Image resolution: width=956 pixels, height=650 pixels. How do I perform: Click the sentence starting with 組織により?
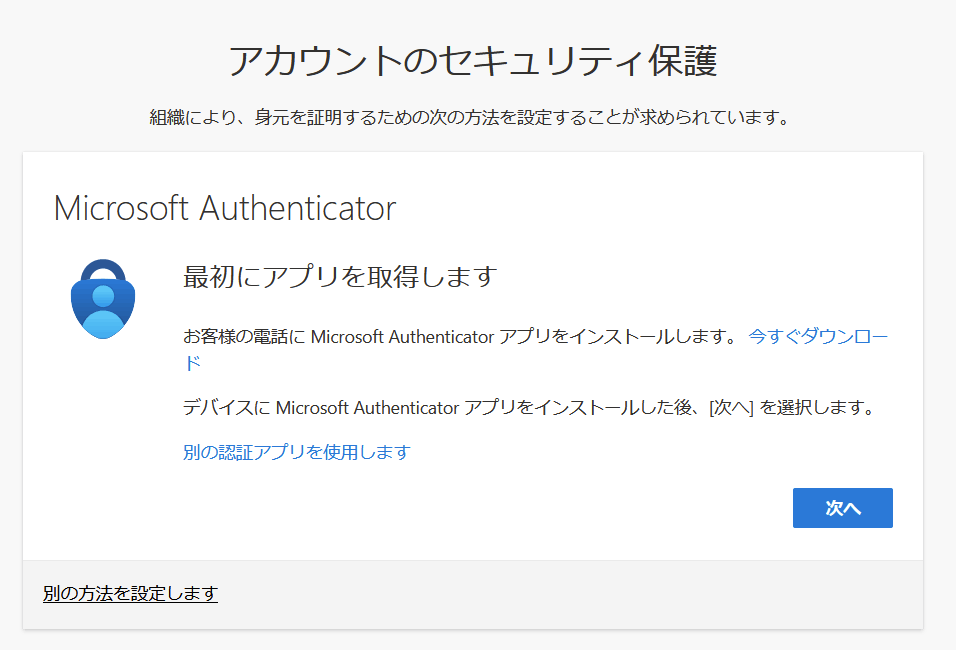point(470,117)
